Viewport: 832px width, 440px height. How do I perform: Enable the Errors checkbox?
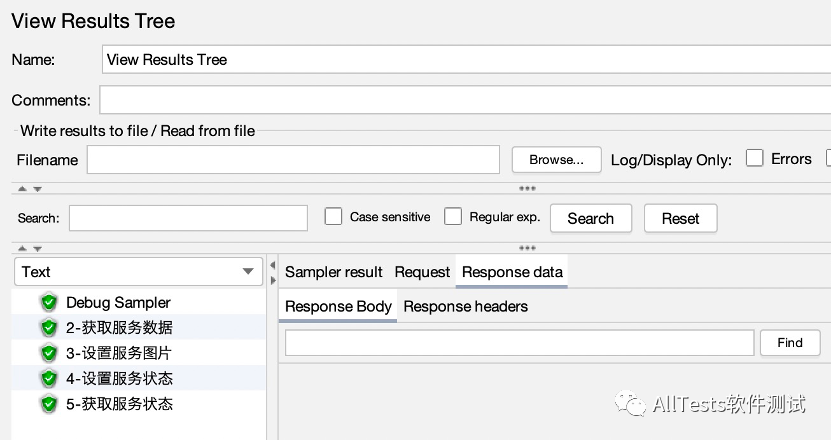(755, 158)
